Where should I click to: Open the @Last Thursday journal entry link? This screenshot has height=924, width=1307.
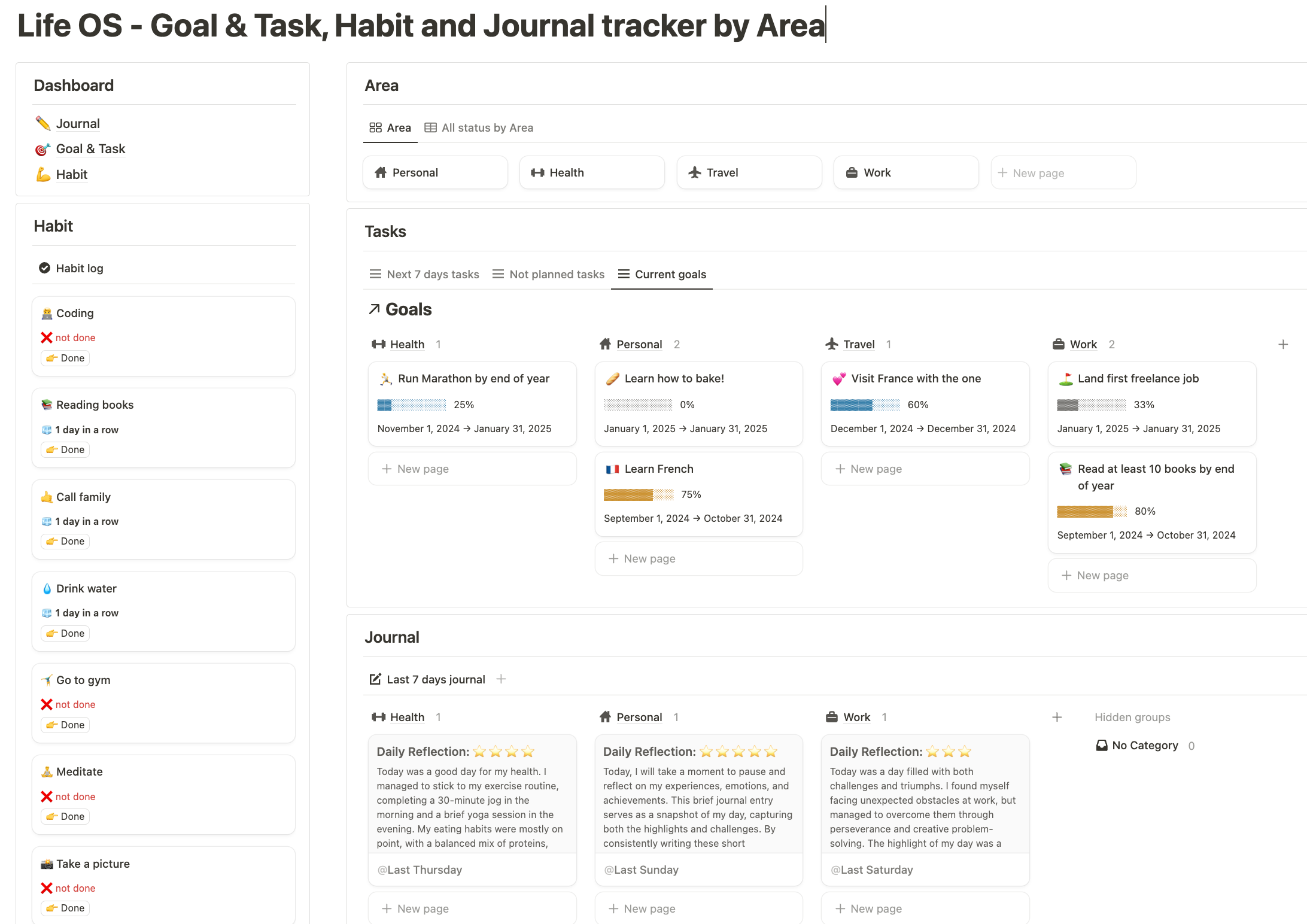click(419, 870)
